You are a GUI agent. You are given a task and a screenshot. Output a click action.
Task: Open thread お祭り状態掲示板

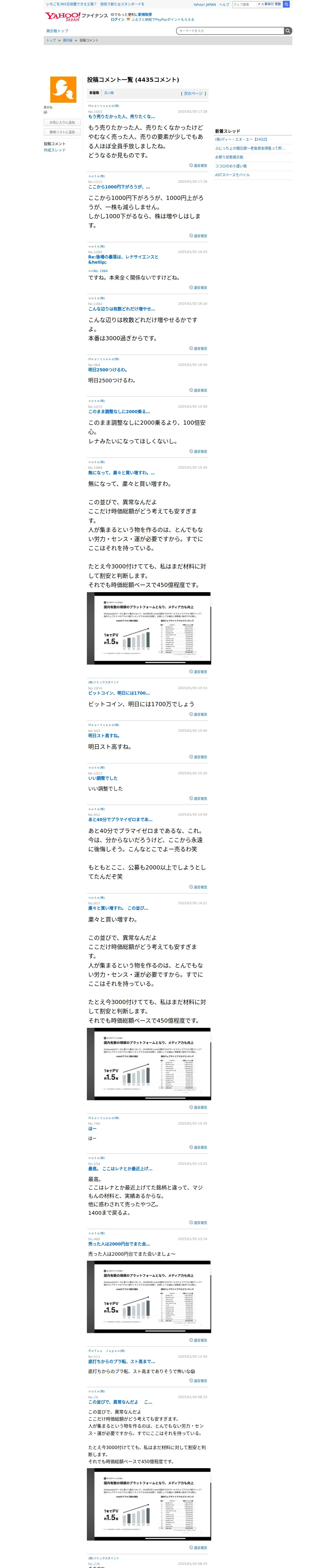point(229,157)
